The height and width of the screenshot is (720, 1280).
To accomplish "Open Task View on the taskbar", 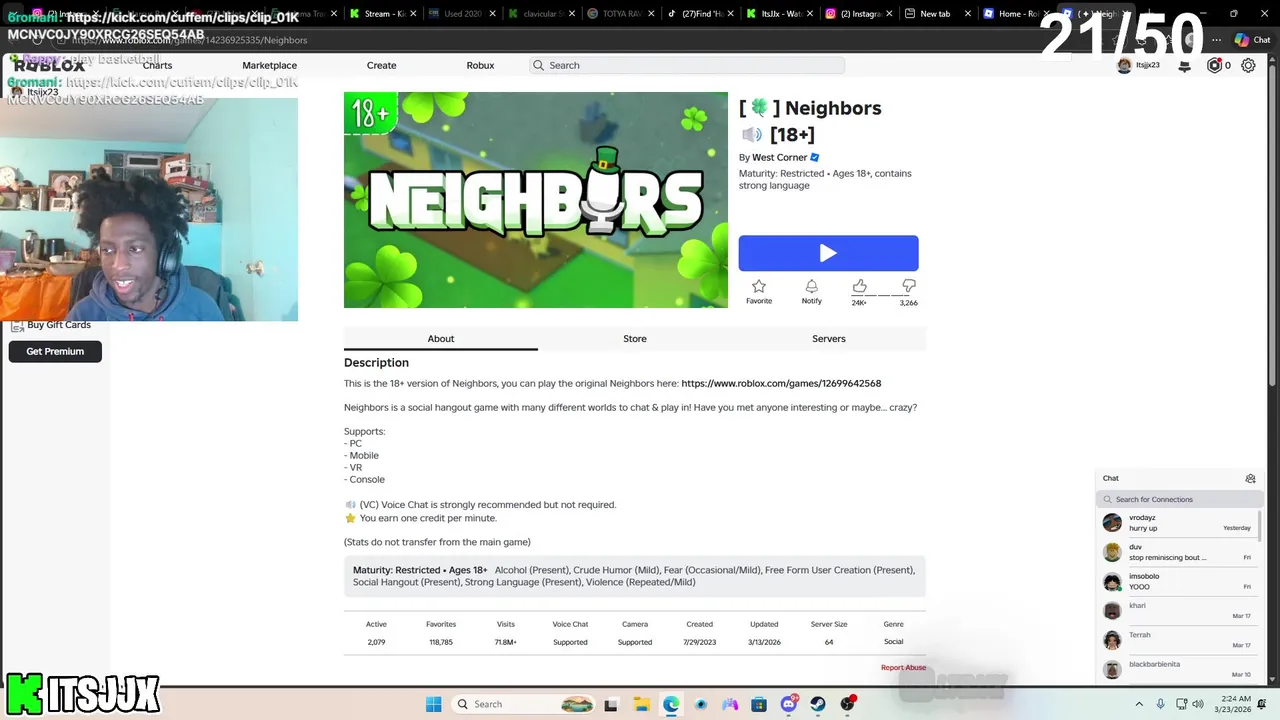I will click(611, 704).
